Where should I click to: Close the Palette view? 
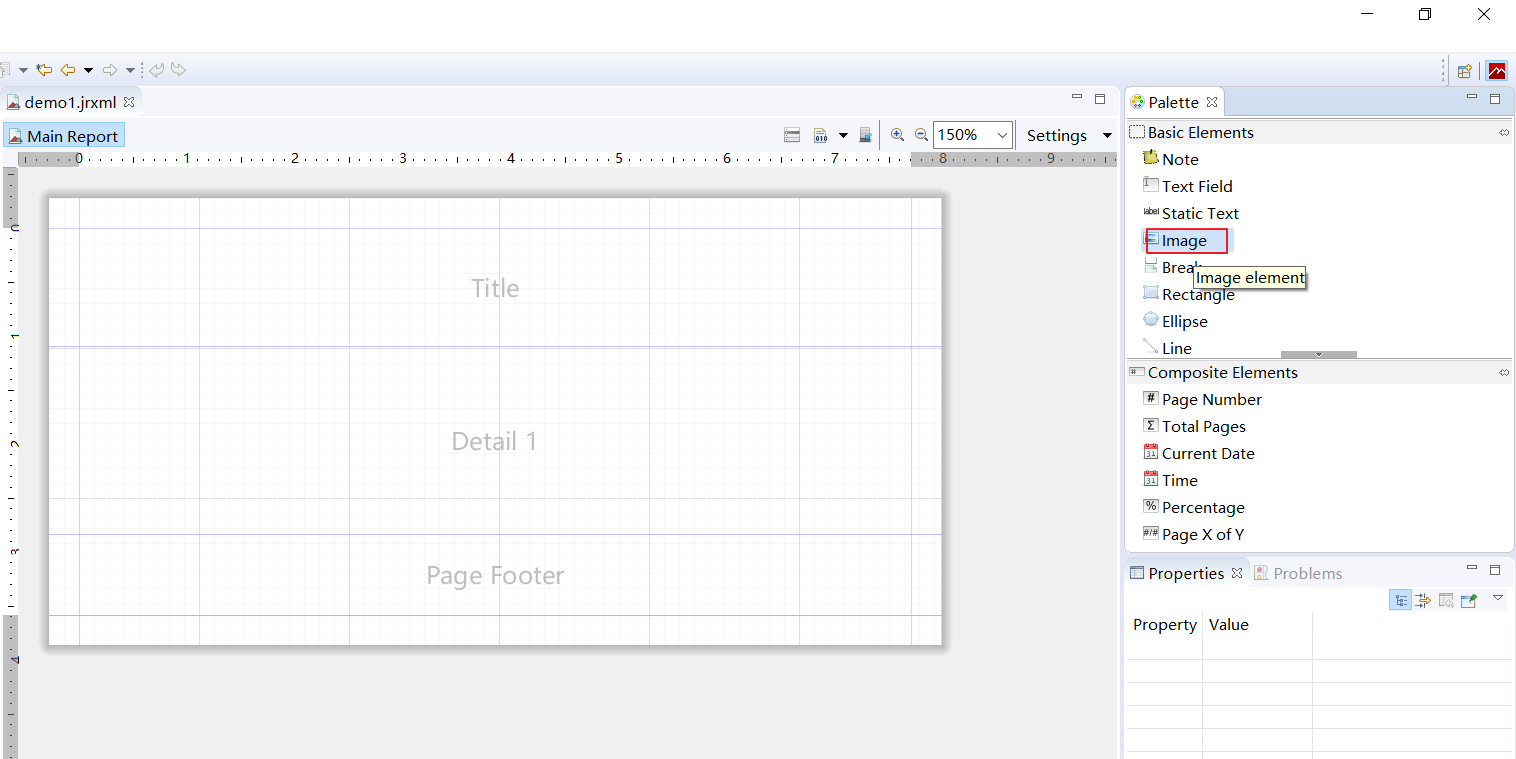click(x=1212, y=102)
